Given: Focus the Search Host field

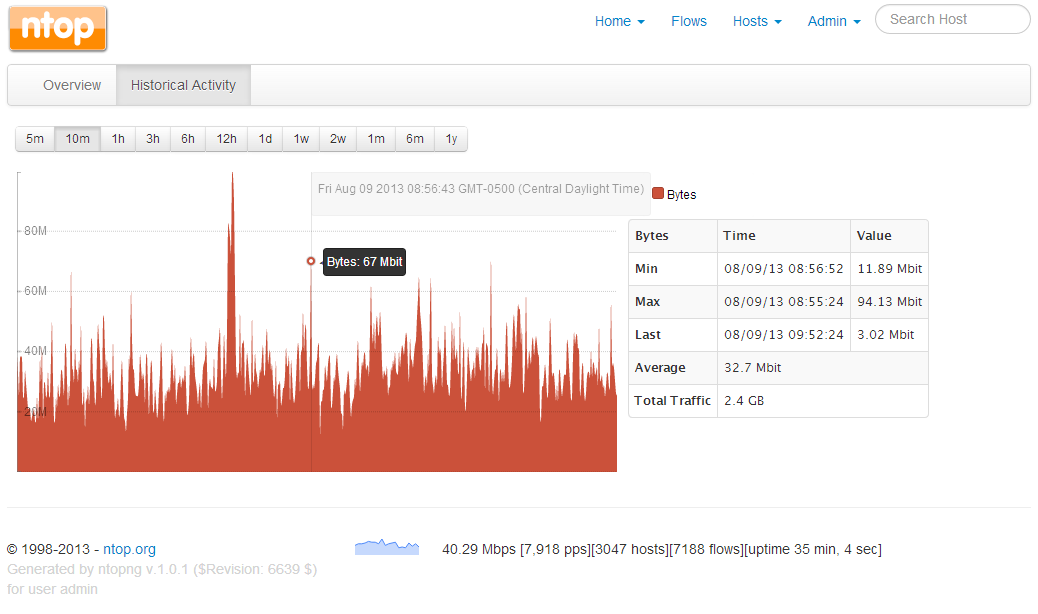Looking at the screenshot, I should 951,19.
